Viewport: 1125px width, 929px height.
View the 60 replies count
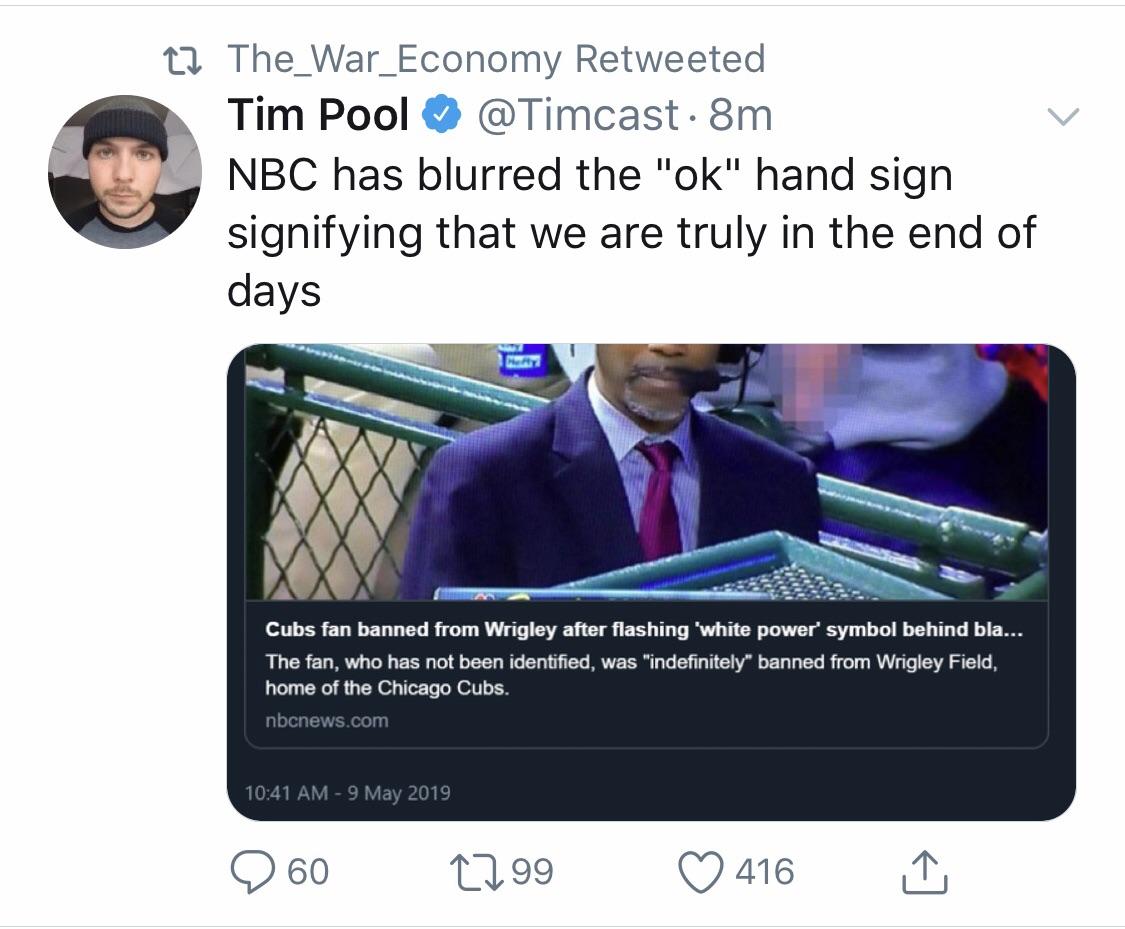(309, 872)
